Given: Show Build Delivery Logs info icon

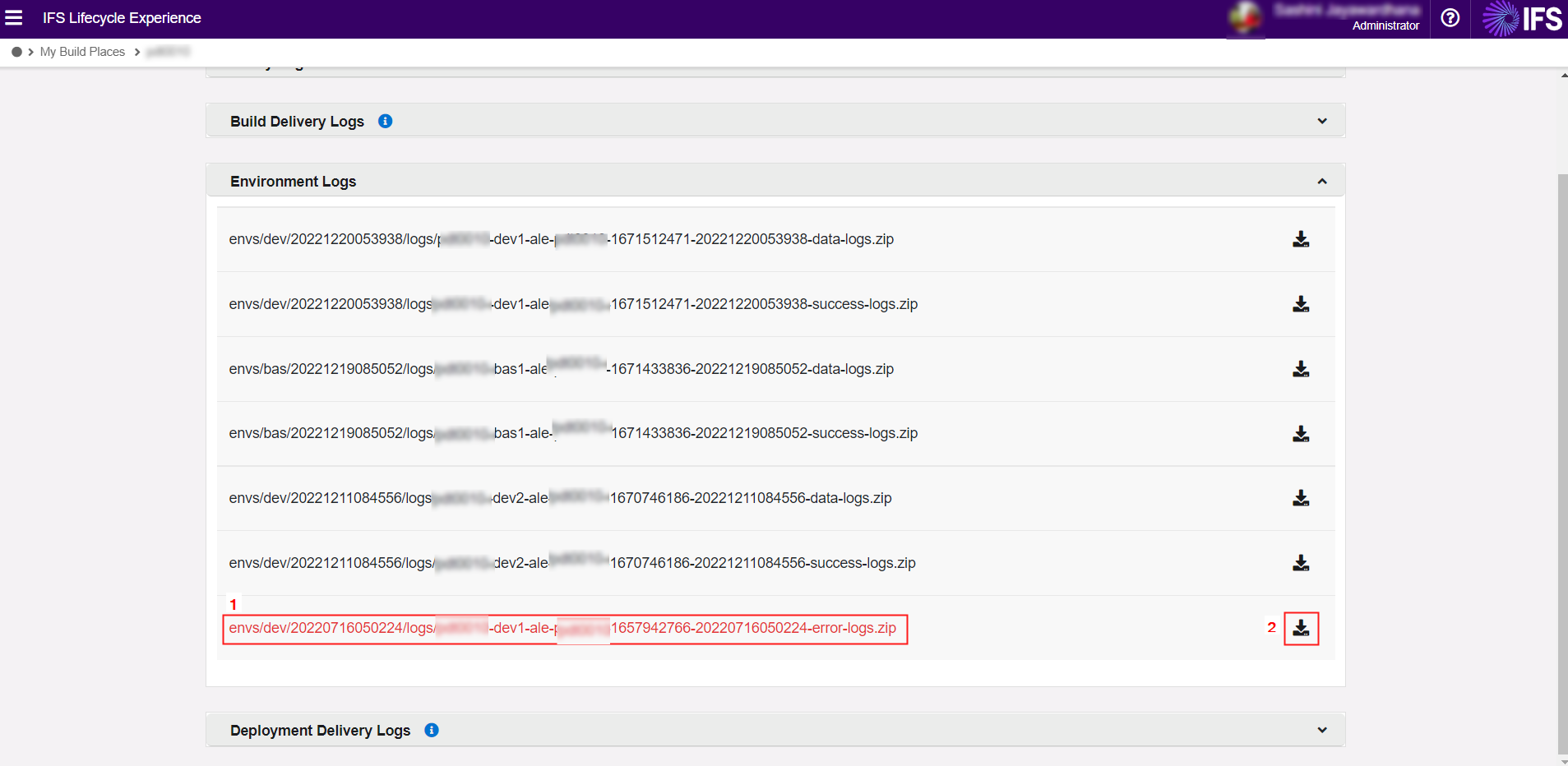Looking at the screenshot, I should (385, 121).
